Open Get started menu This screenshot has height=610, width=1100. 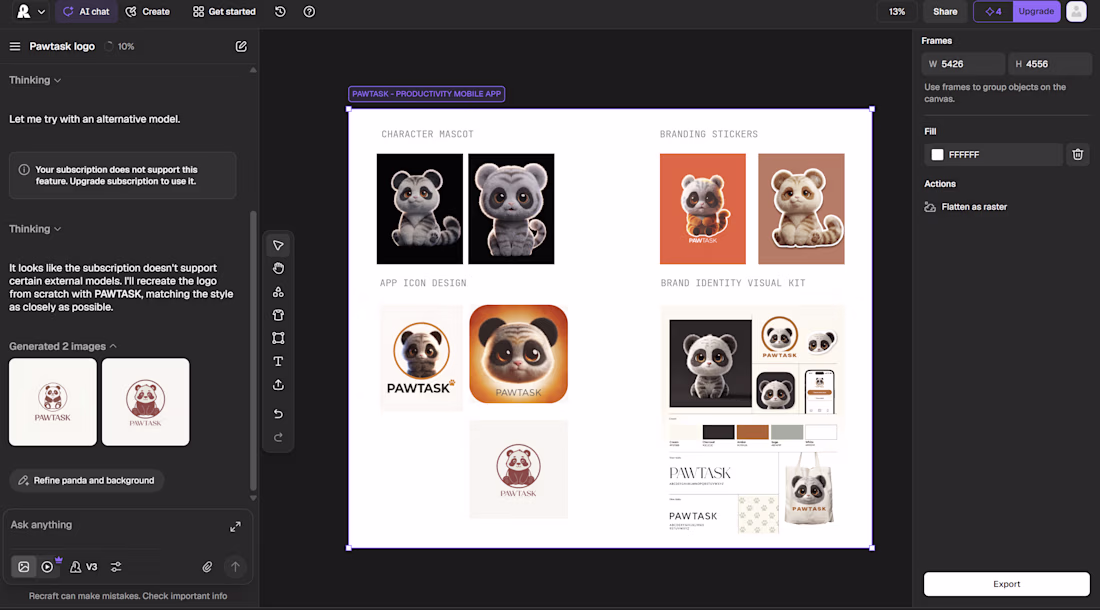[224, 11]
